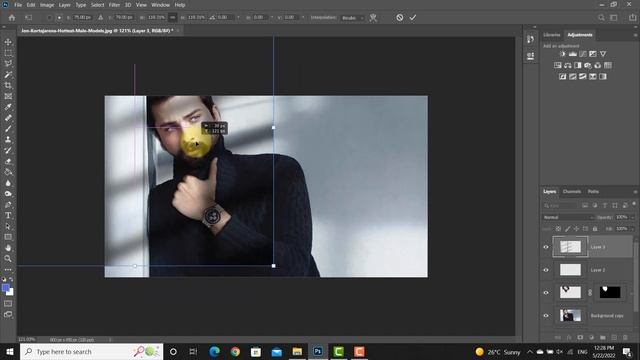The image size is (640, 360).
Task: Toggle visibility of the masked layer
Action: (546, 293)
